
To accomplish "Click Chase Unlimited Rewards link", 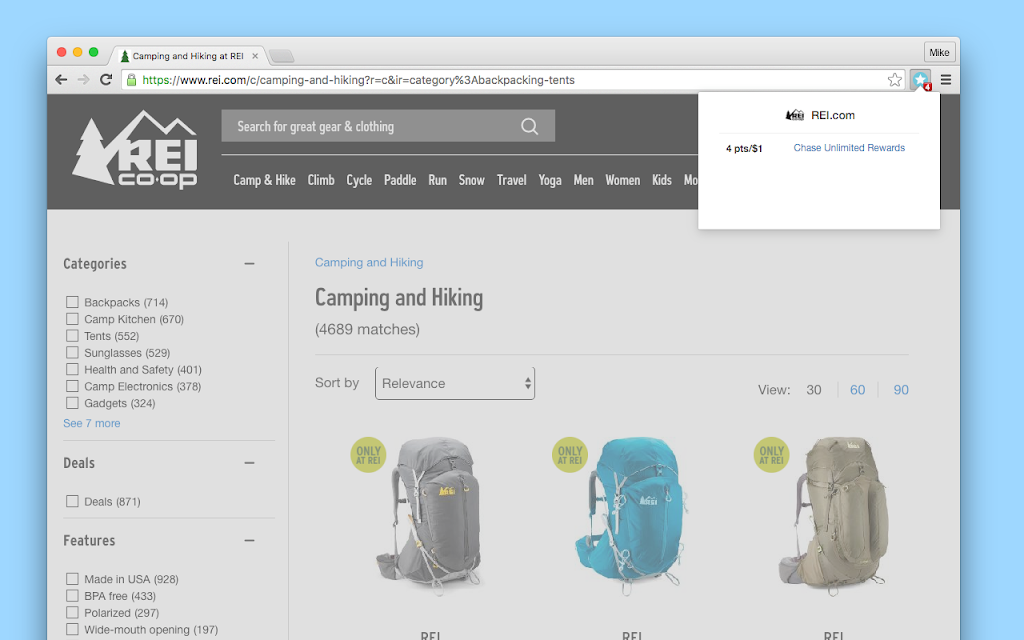I will click(849, 148).
